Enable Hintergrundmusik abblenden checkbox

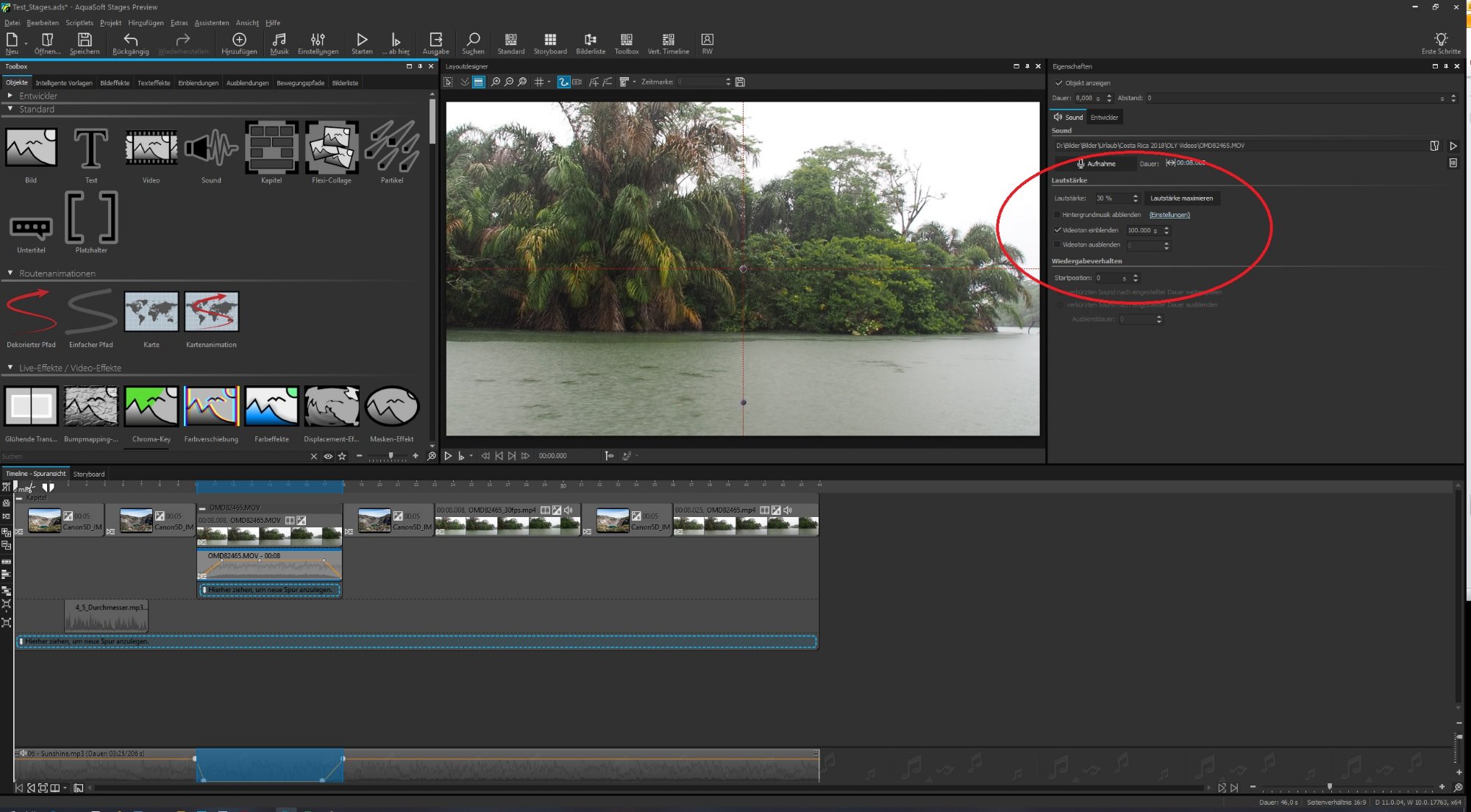(1058, 215)
